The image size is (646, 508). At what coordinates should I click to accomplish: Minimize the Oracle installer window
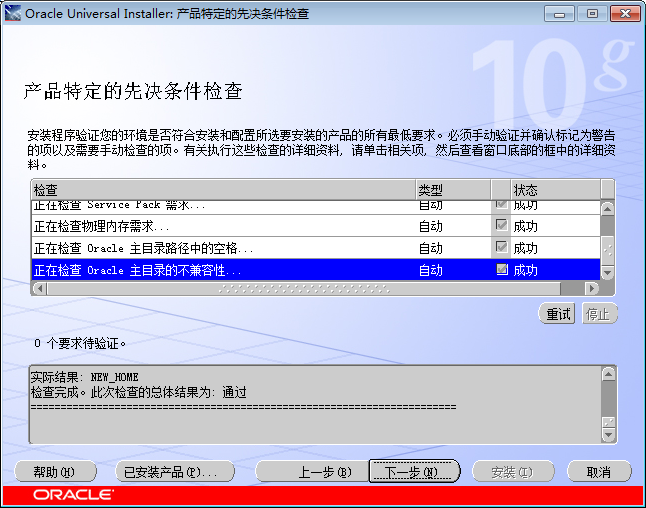(x=559, y=14)
